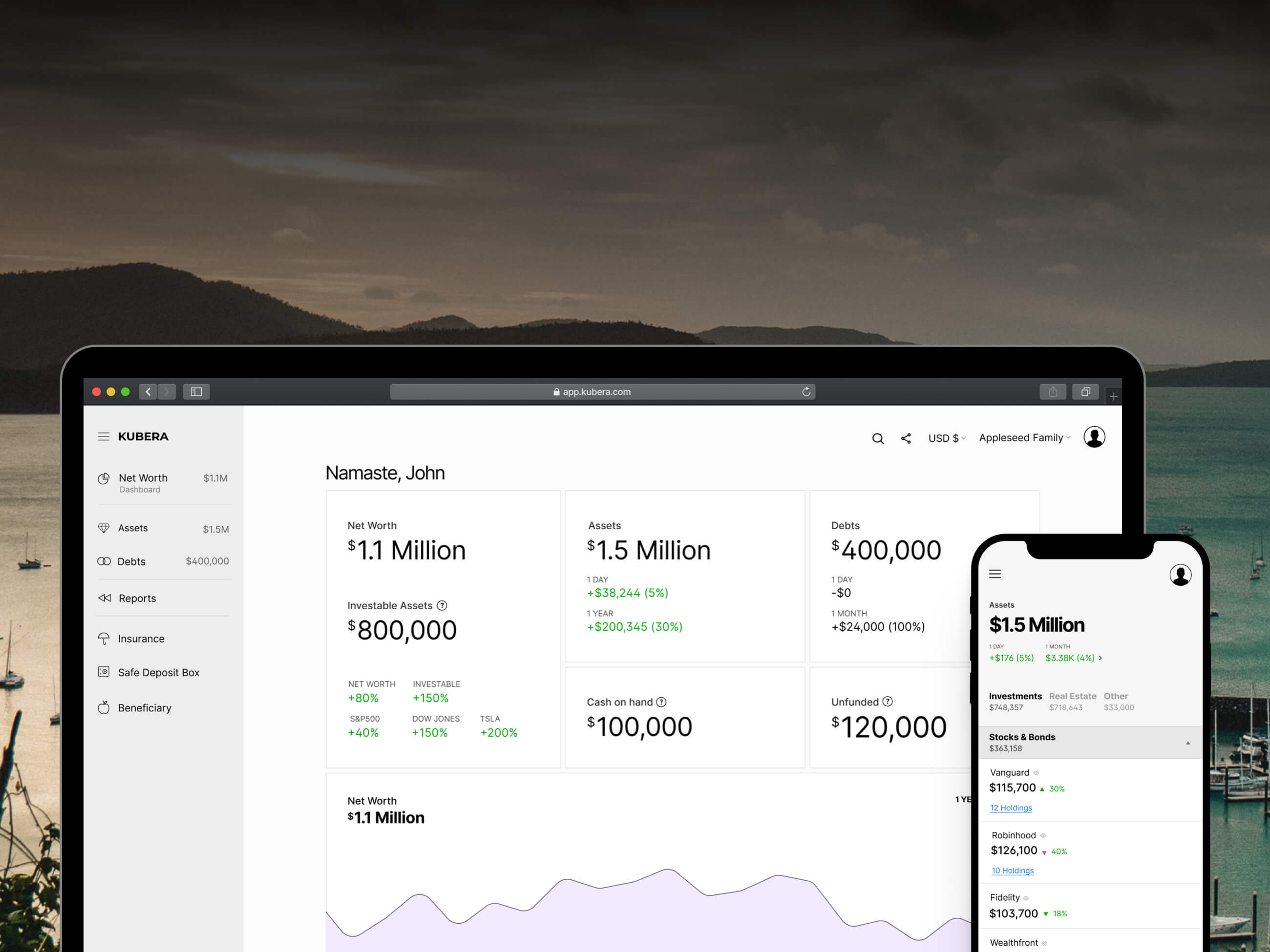Open the Kubera hamburger menu
The image size is (1270, 952).
(104, 436)
